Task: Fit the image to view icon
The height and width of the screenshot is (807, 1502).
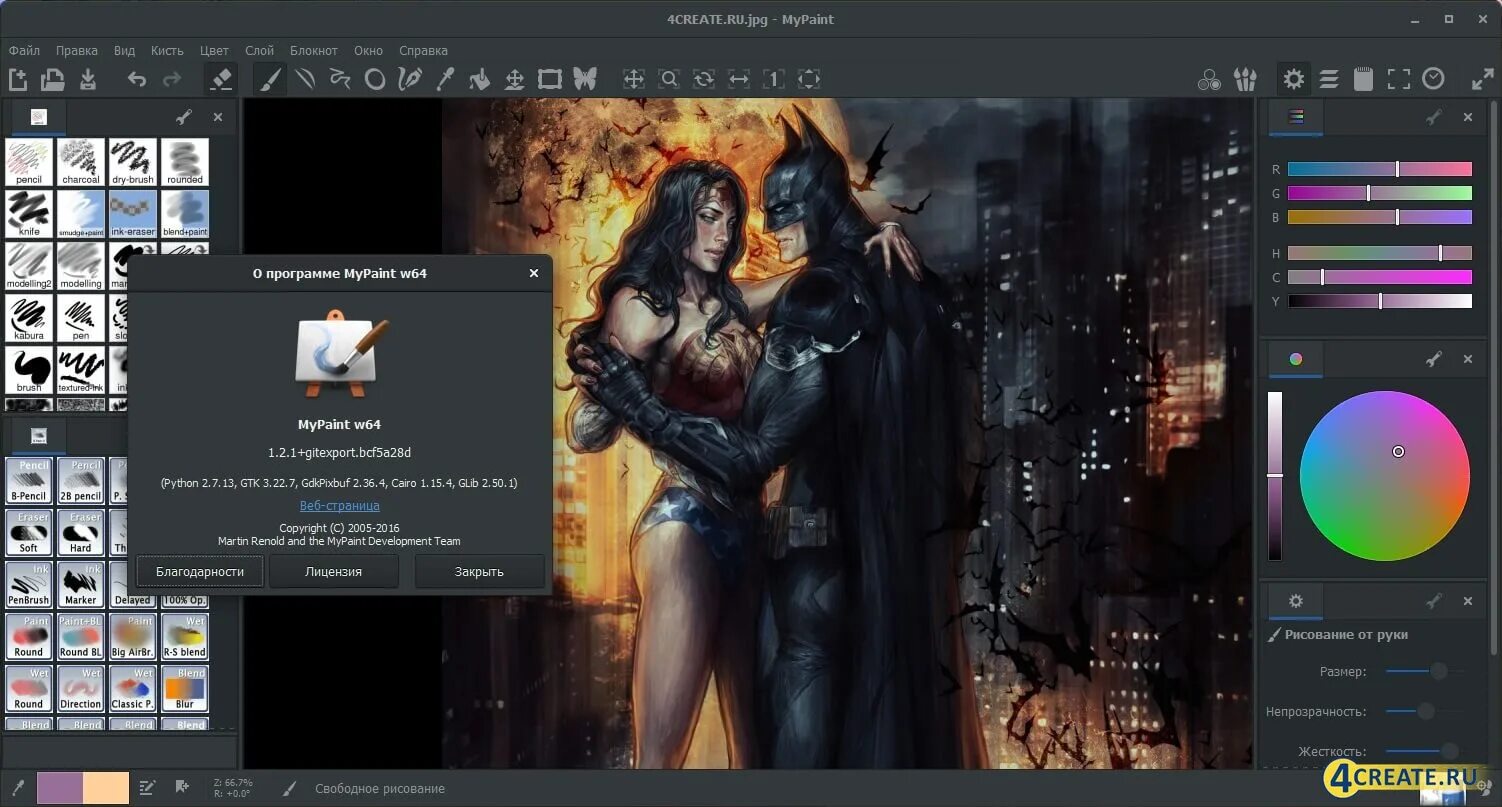Action: click(809, 79)
